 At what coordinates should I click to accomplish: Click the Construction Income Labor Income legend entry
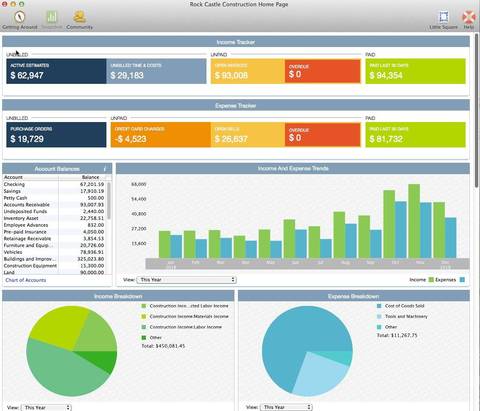[182, 327]
